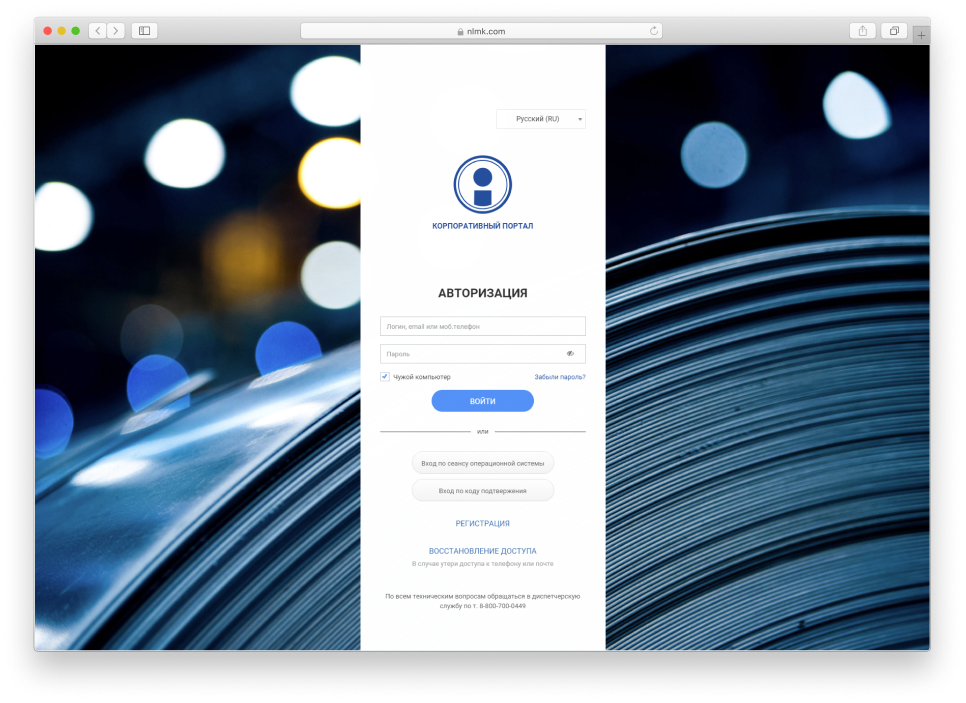Close the window with the red button
Image resolution: width=966 pixels, height=703 pixels.
point(47,31)
